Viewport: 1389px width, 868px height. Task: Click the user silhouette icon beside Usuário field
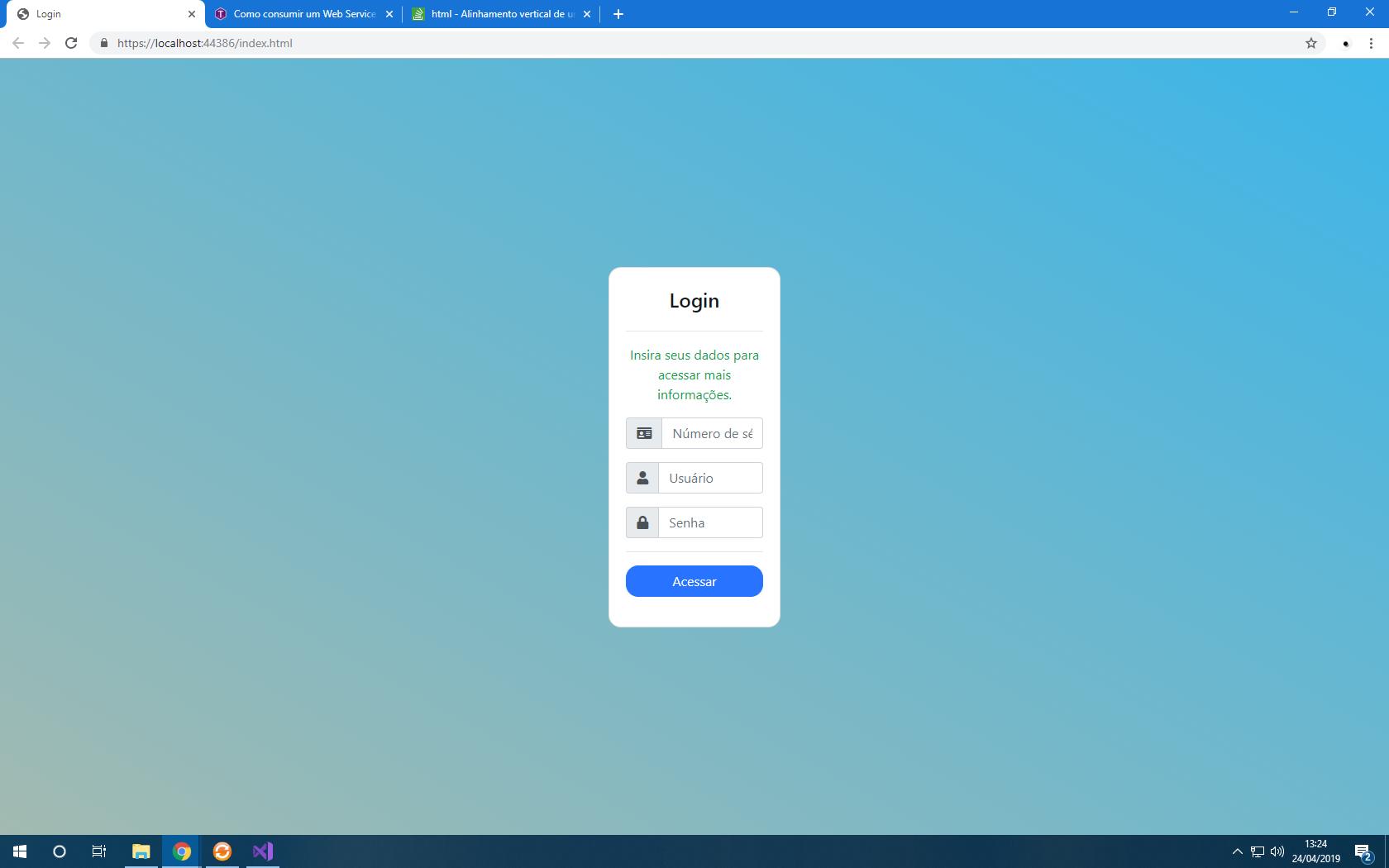642,478
